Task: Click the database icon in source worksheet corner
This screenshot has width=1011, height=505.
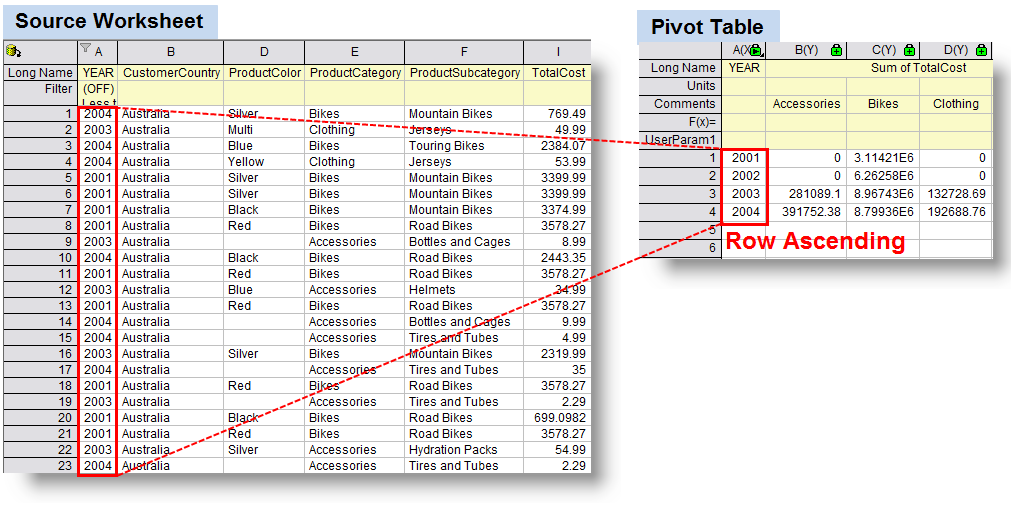Action: (13, 51)
